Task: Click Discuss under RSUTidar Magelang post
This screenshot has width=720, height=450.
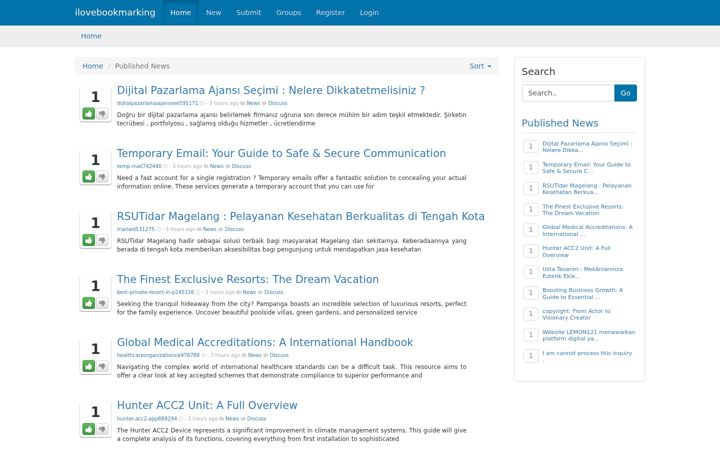Action: click(234, 229)
